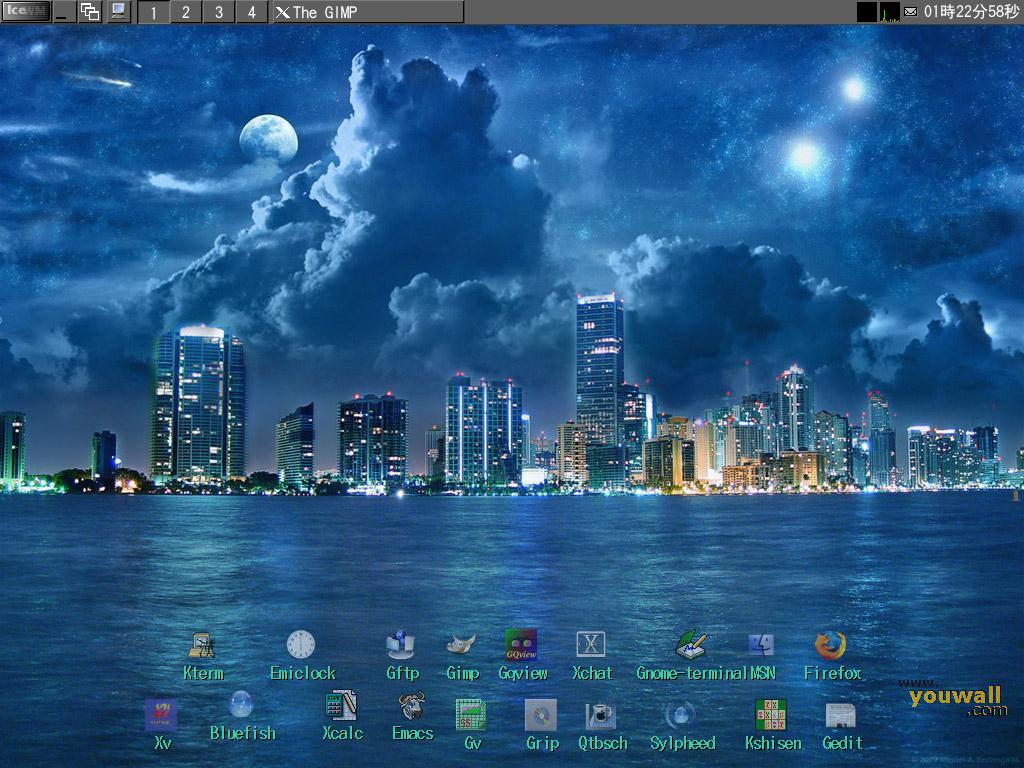Click the mail envelope tray icon
Viewport: 1024px width, 768px height.
[909, 11]
